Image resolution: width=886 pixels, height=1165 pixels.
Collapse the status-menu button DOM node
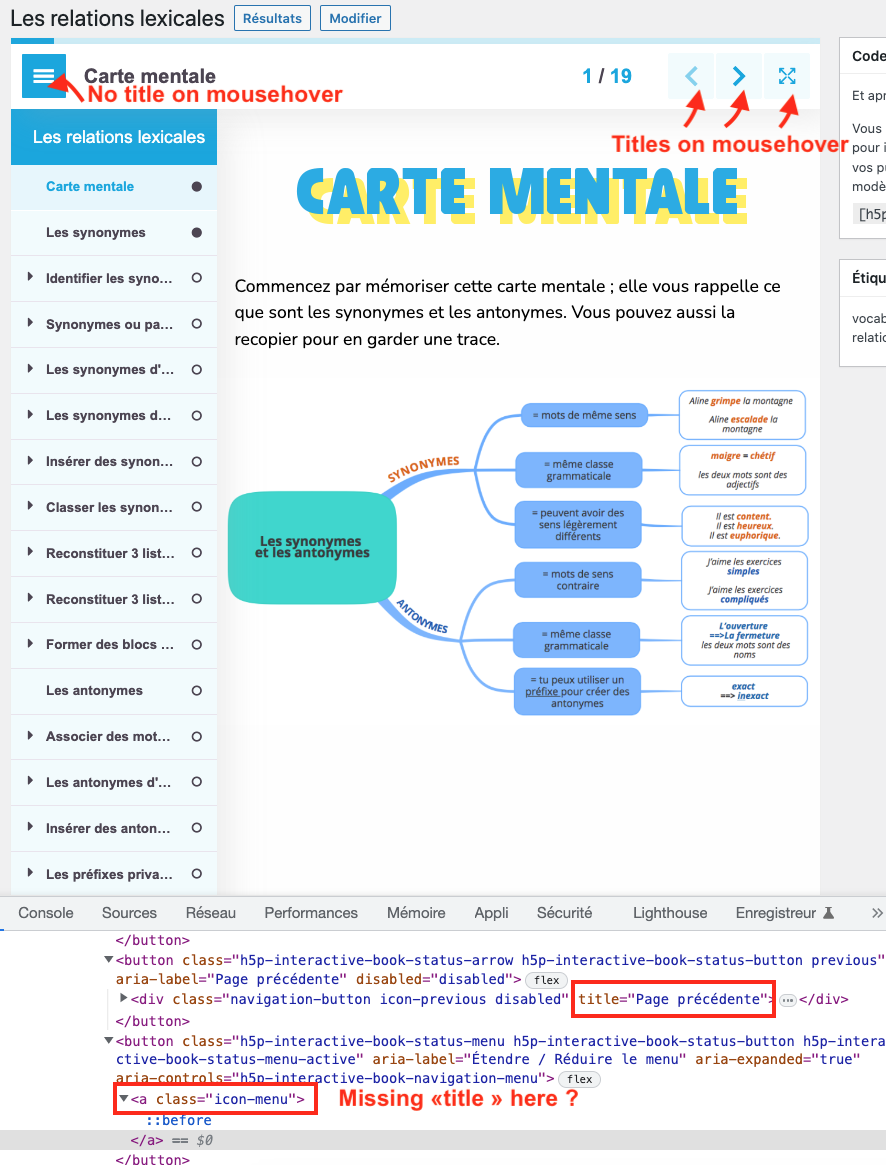109,1041
